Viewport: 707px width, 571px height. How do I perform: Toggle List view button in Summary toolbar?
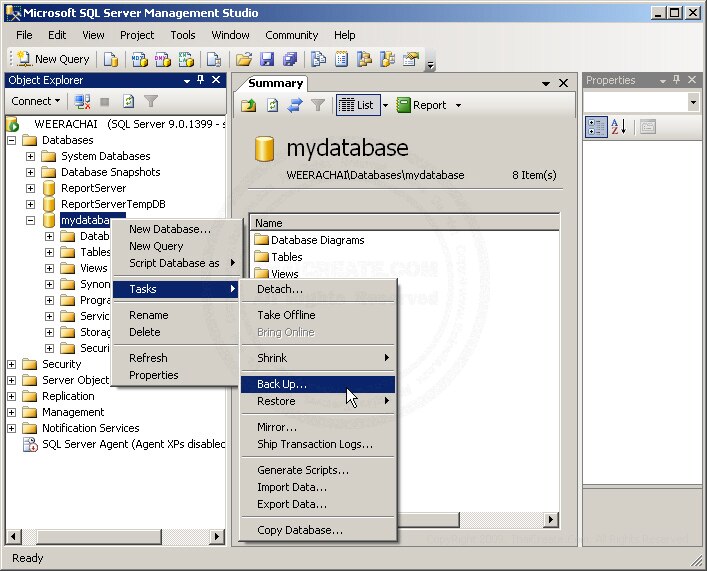tap(356, 105)
